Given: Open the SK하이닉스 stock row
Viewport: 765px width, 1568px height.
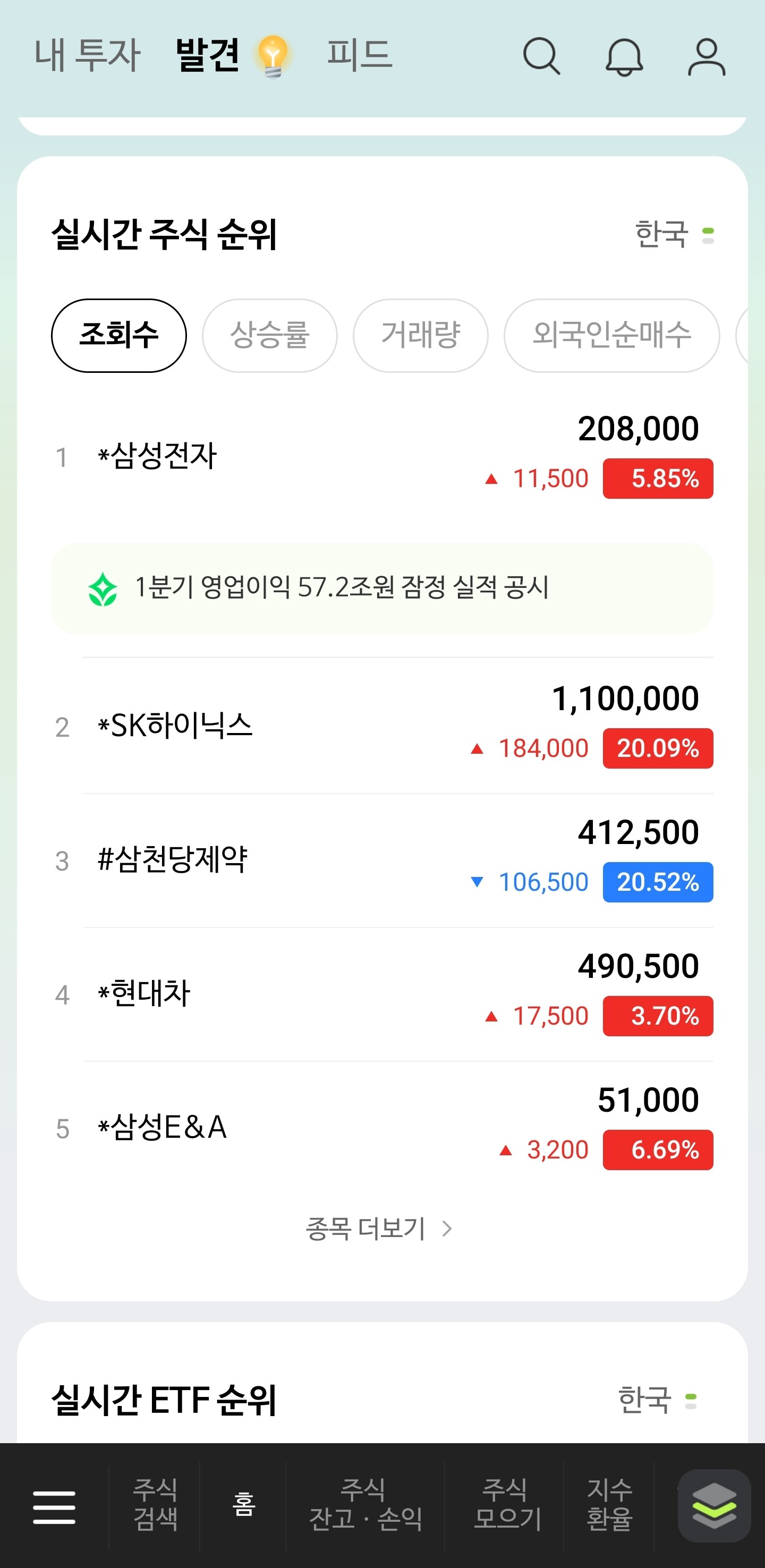Looking at the screenshot, I should pos(382,726).
